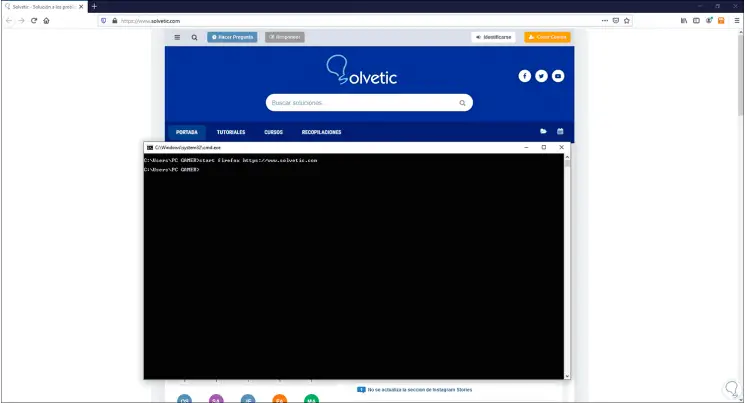The height and width of the screenshot is (403, 745).
Task: Click the start firefox command line text
Action: pos(258,160)
